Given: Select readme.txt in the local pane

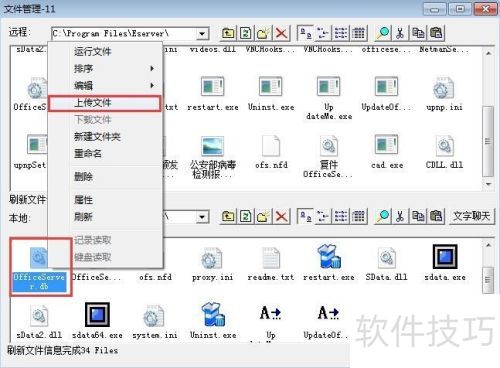Looking at the screenshot, I should [271, 265].
